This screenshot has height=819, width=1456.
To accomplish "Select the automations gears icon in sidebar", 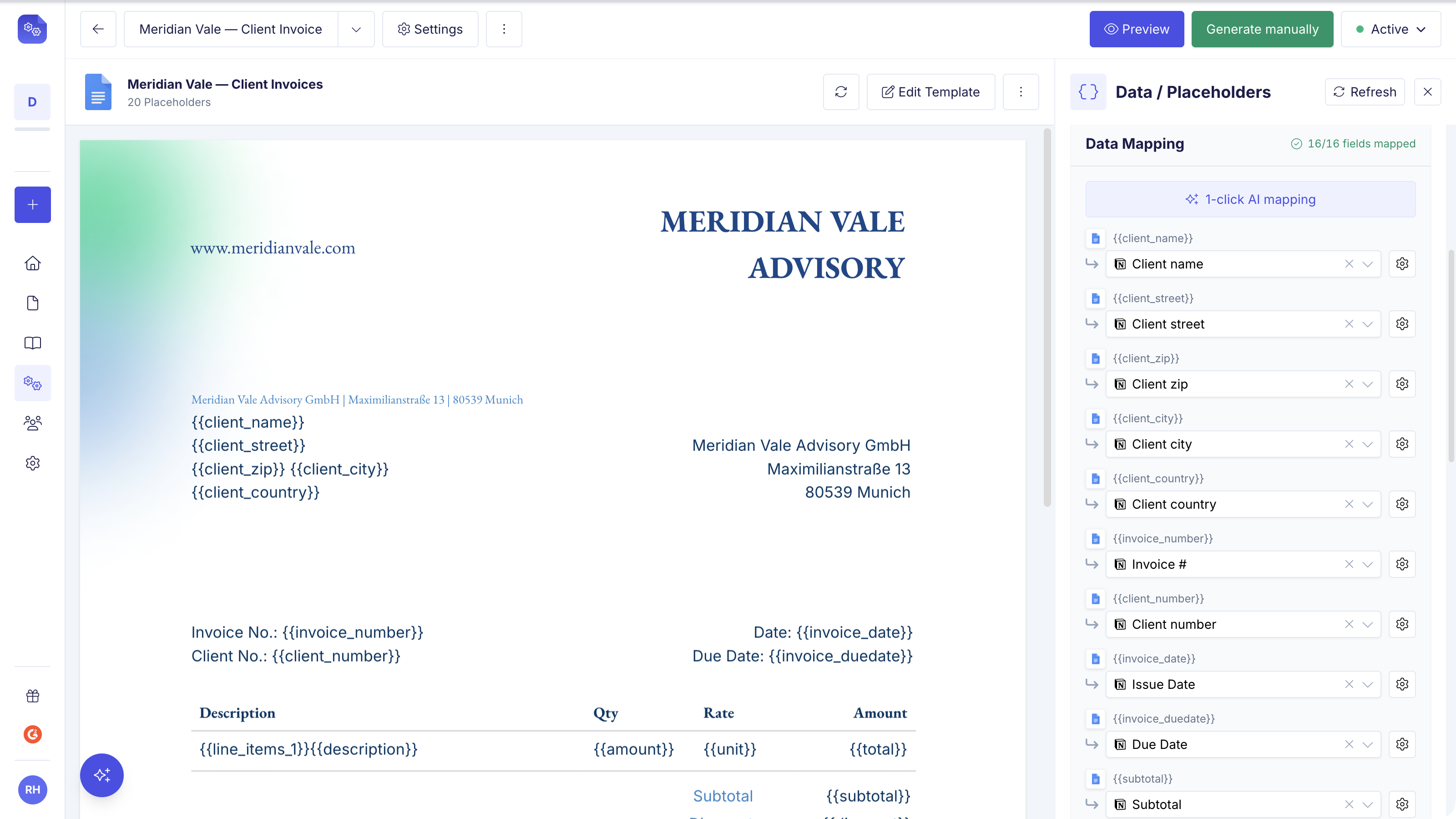I will pyautogui.click(x=32, y=383).
